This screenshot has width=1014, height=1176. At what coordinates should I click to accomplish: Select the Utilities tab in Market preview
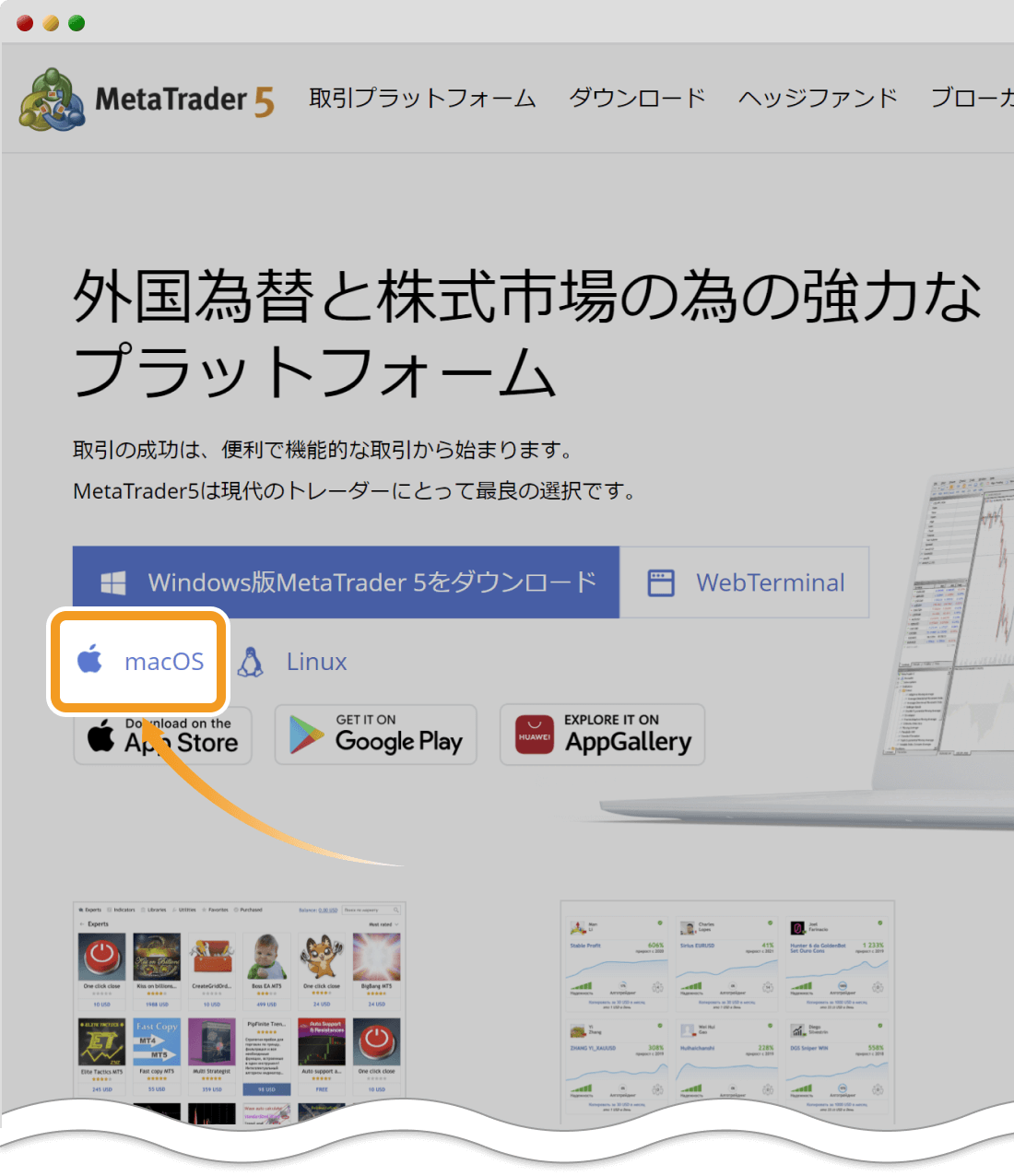click(x=184, y=910)
